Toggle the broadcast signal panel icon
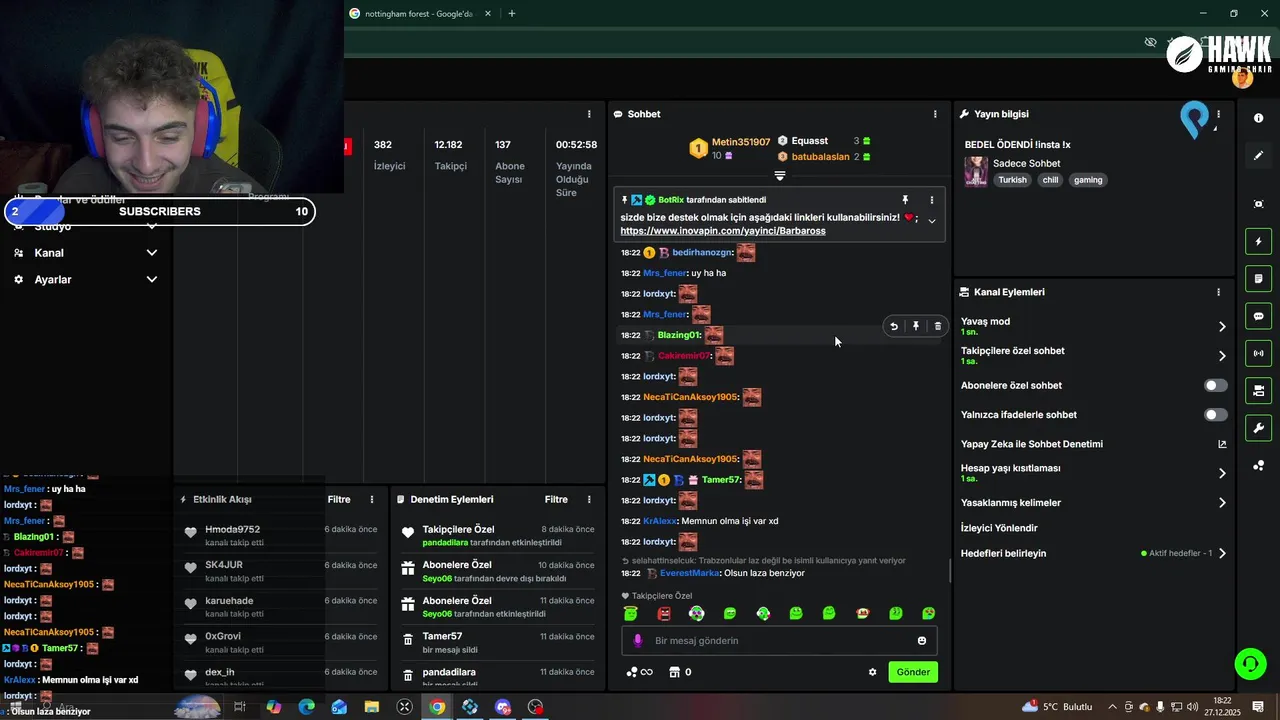Viewport: 1280px width, 720px height. [x=1258, y=353]
